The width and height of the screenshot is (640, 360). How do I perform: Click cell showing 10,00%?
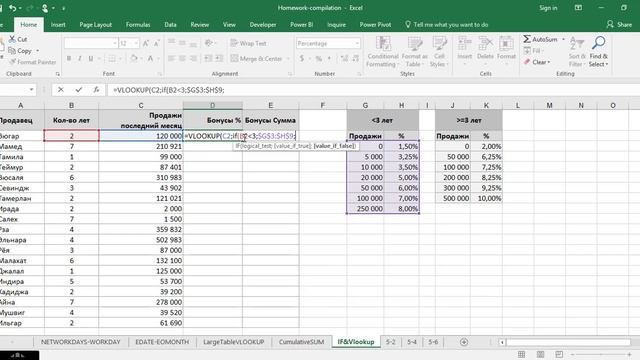[486, 198]
